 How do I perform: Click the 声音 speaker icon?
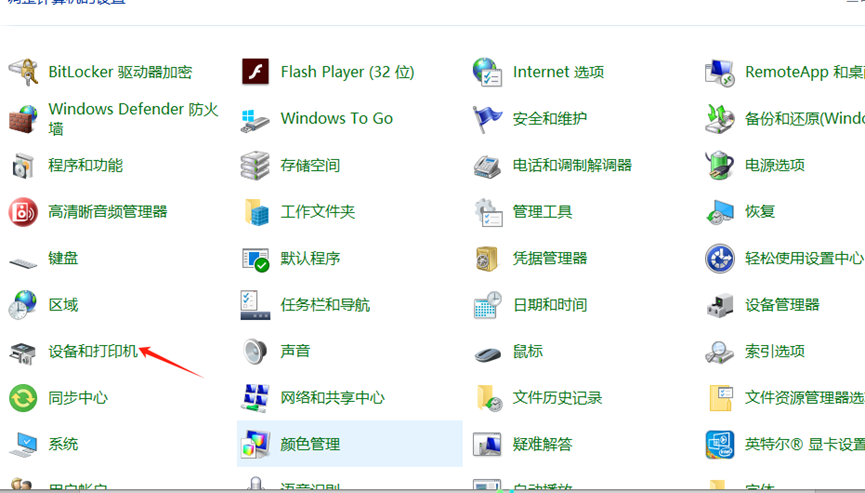[x=255, y=352]
